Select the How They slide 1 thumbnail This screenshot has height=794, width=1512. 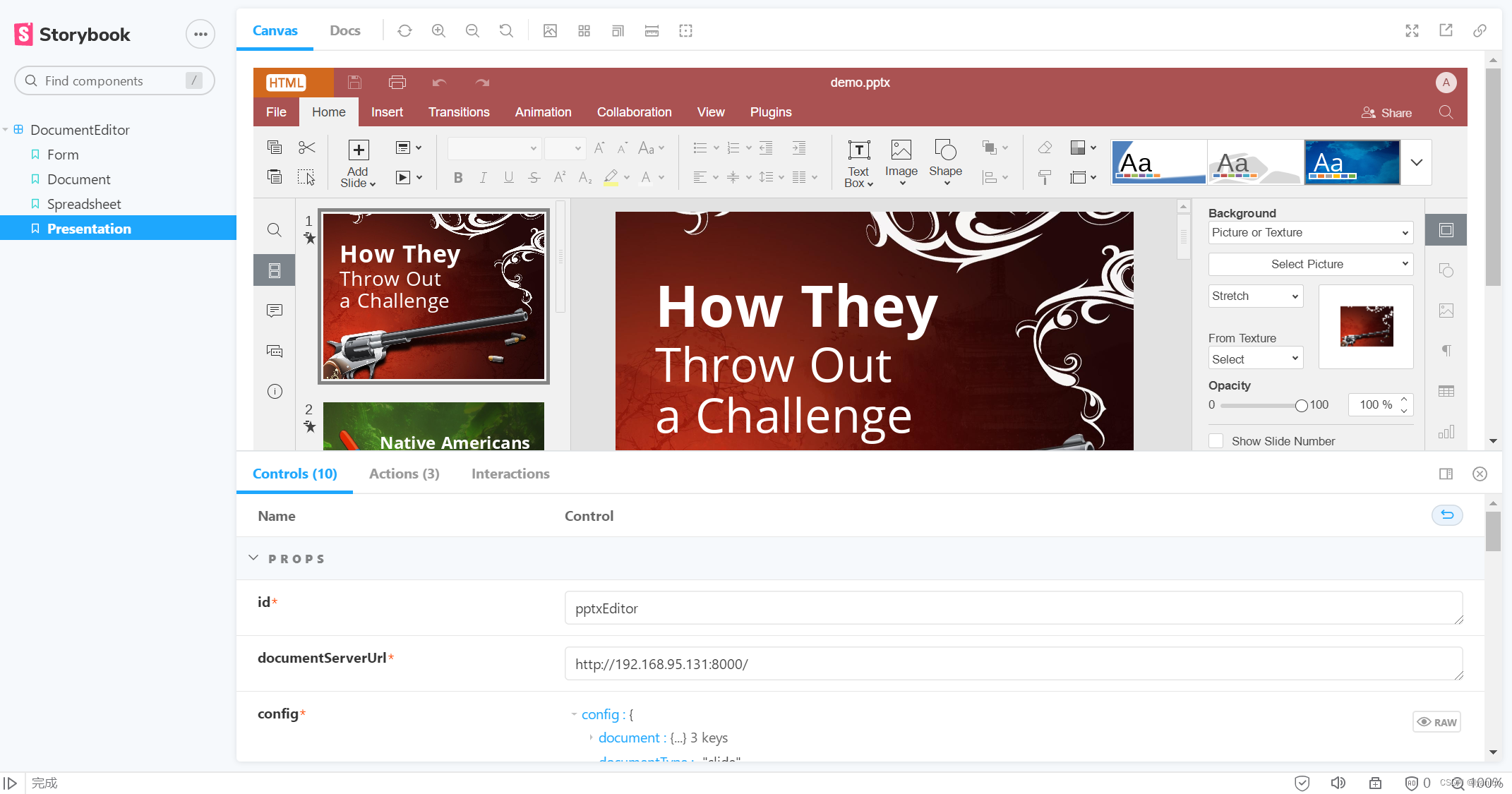[433, 296]
